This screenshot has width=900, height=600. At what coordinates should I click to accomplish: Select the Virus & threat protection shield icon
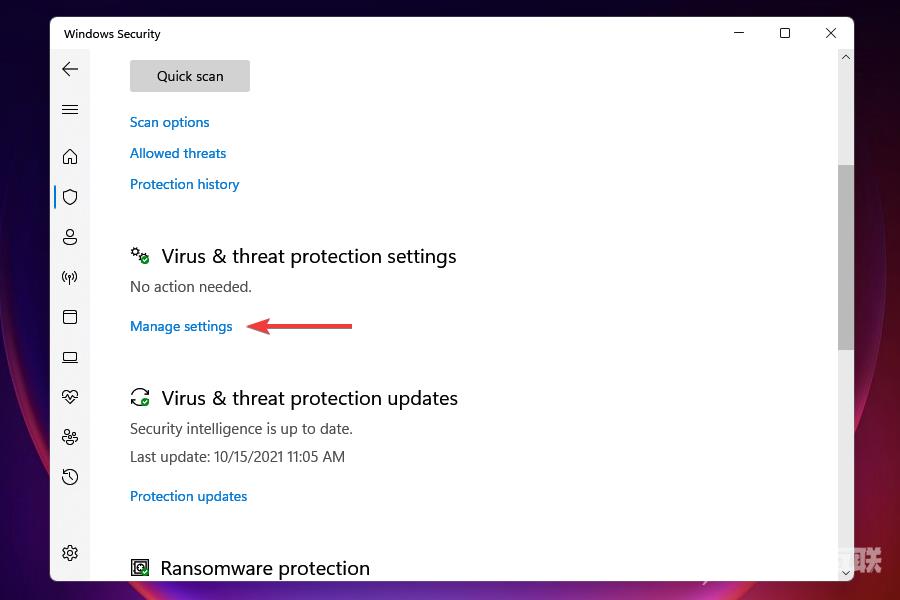[x=69, y=196]
